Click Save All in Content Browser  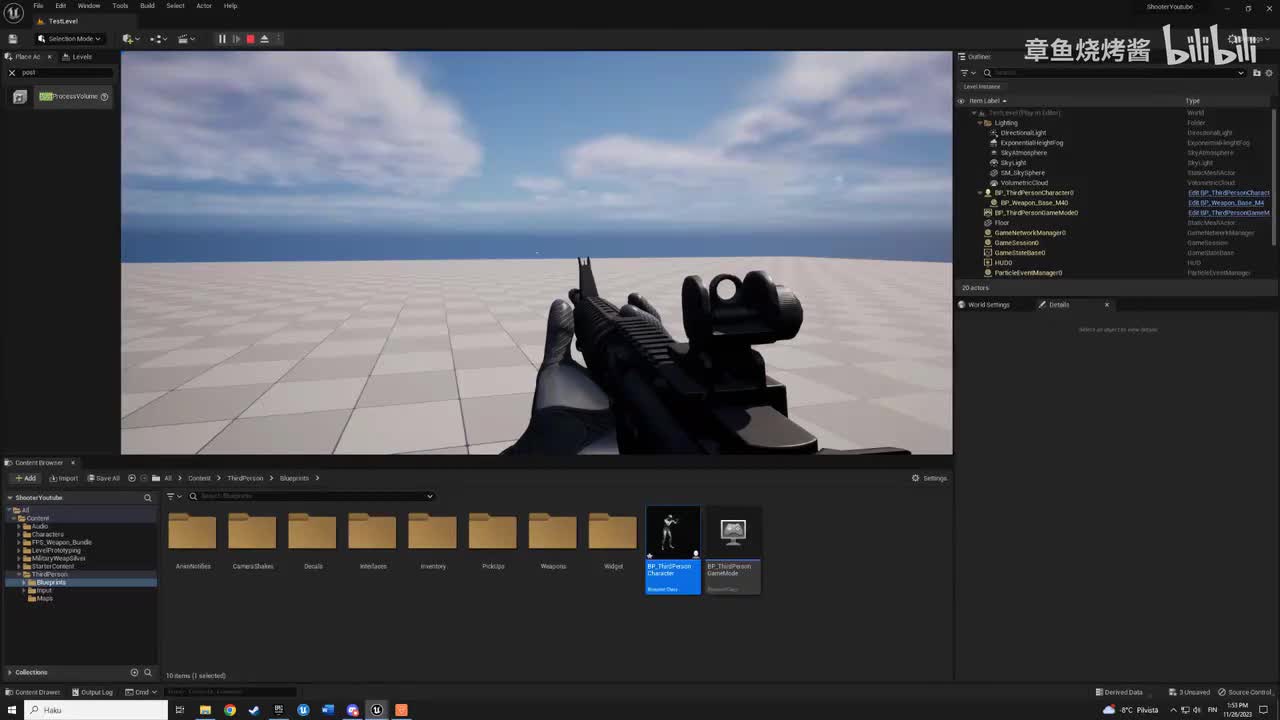click(x=103, y=478)
